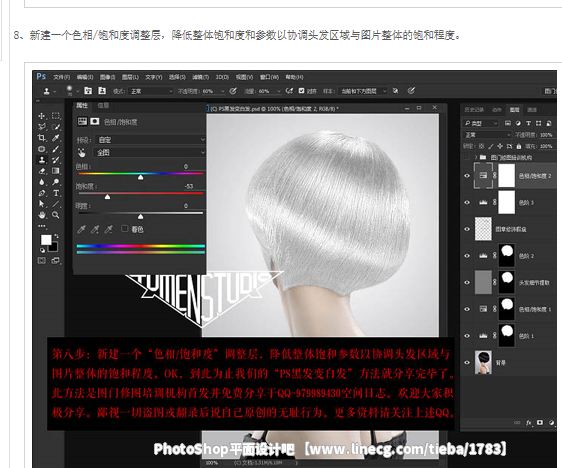Screen dimensions: 562x468
Task: Select the Gradient tool
Action: (56, 171)
